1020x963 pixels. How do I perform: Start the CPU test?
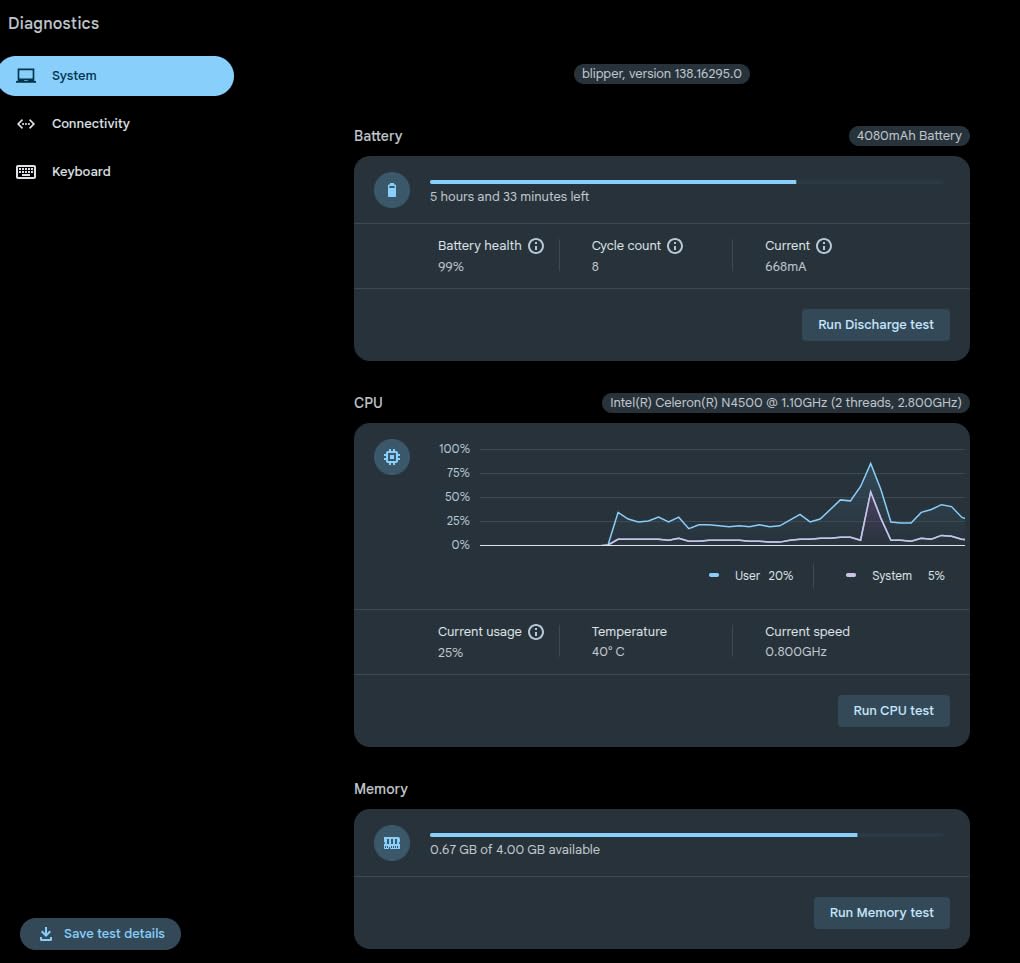pyautogui.click(x=893, y=711)
